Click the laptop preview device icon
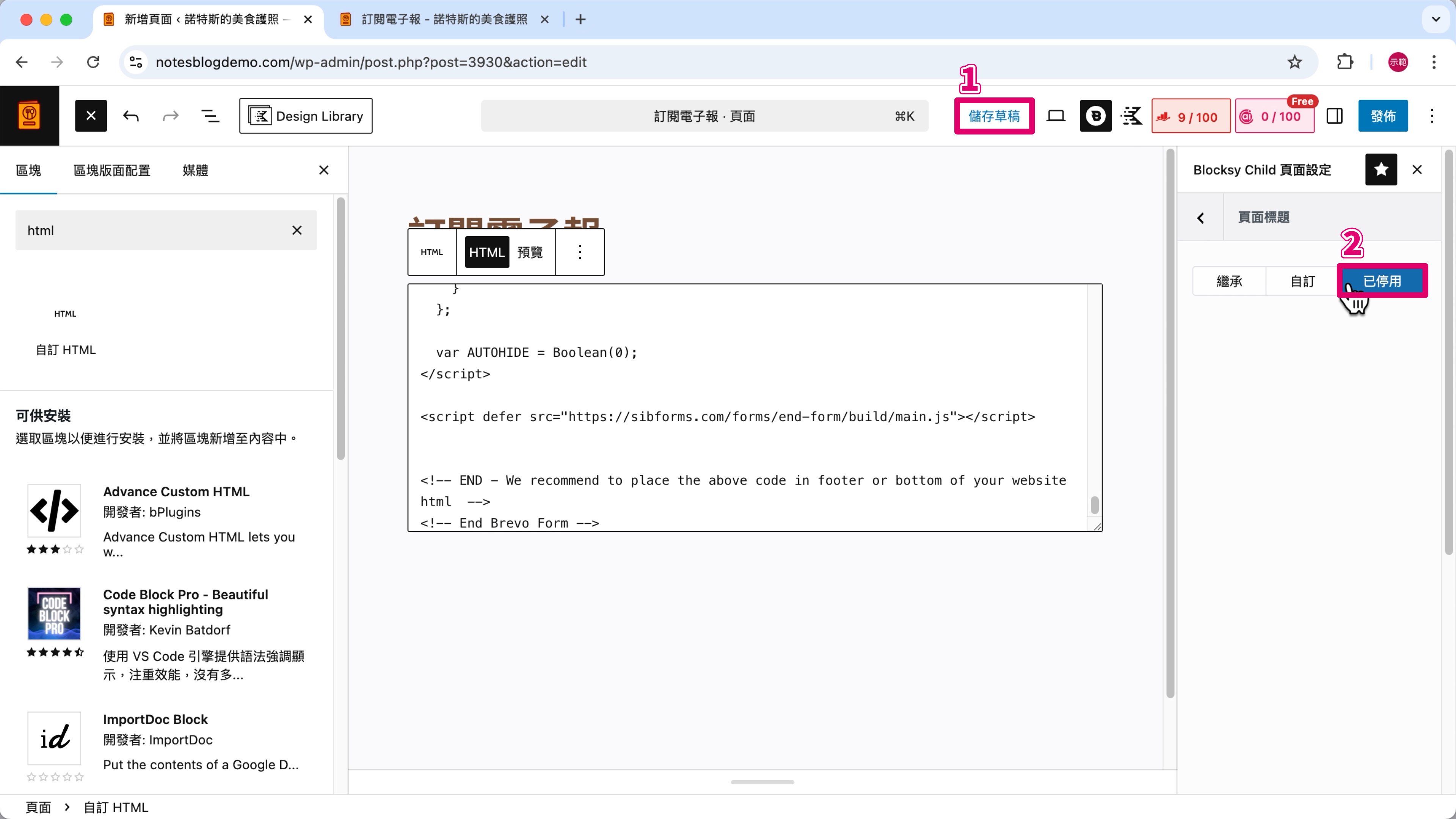 [1055, 116]
